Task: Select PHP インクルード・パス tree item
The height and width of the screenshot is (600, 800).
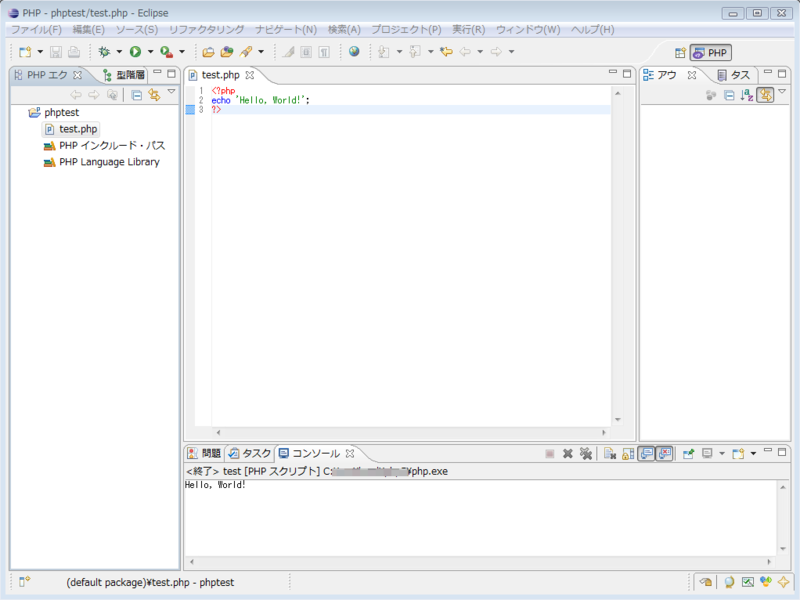Action: point(104,145)
